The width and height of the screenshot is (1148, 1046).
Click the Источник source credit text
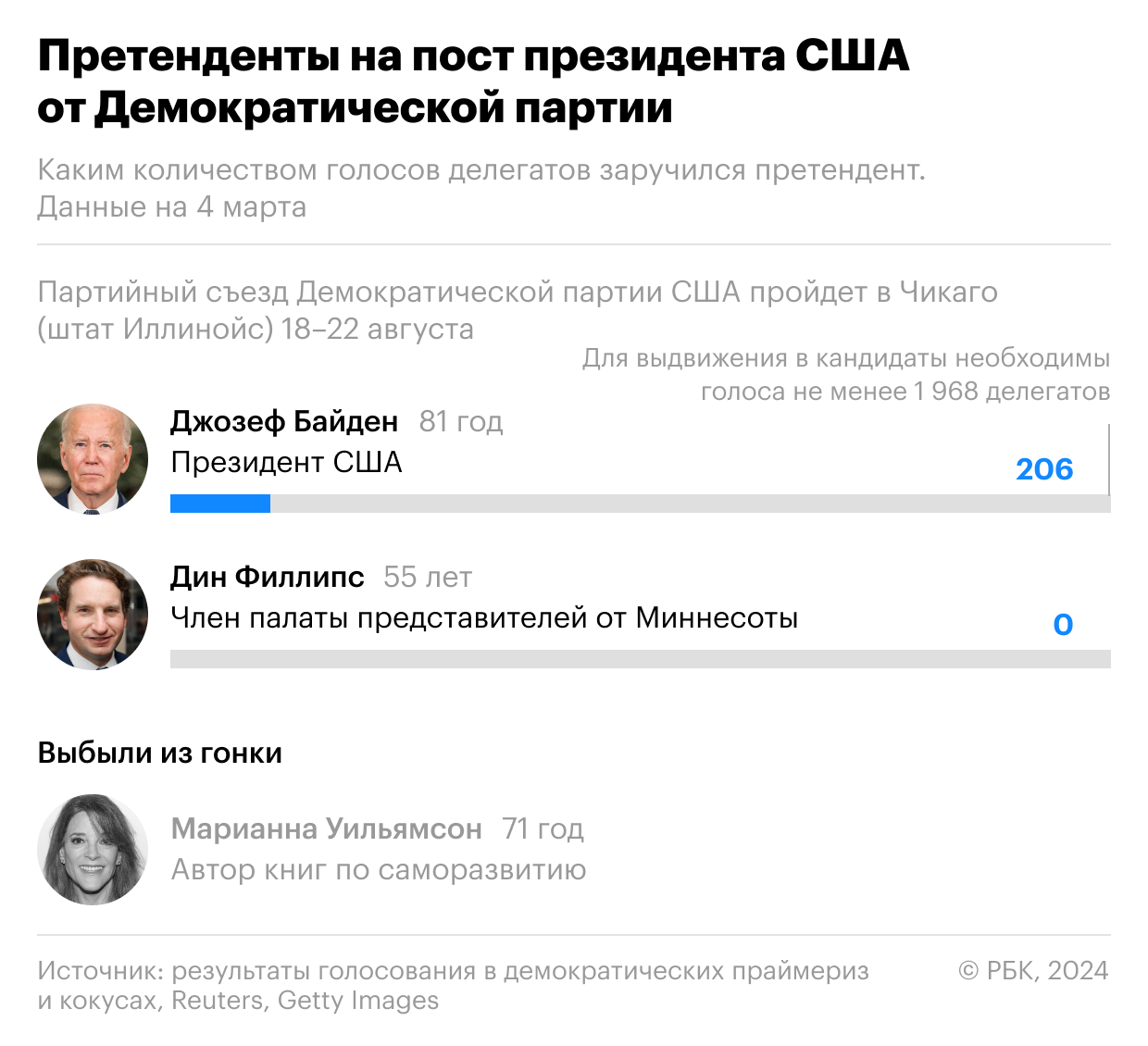(x=453, y=985)
